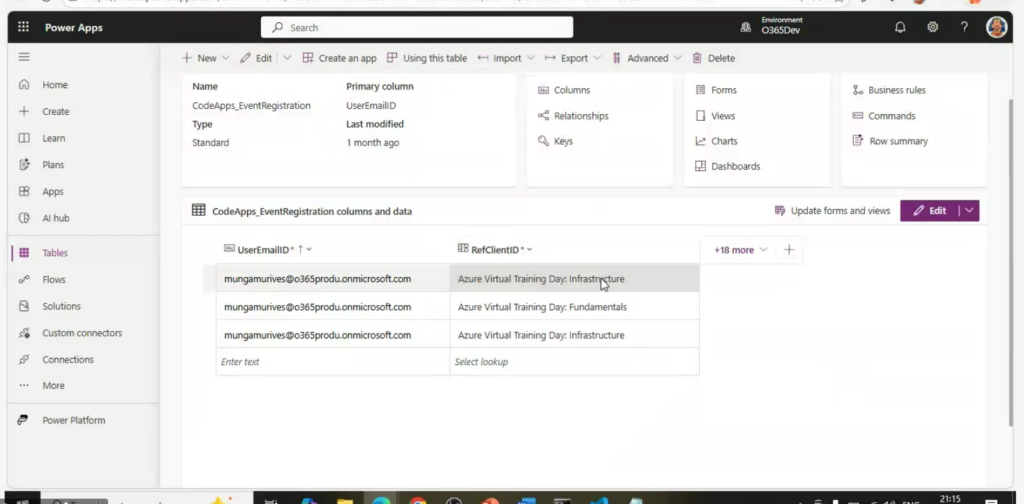Viewport: 1024px width, 504px height.
Task: Go to Flows in left navigation
Action: tap(54, 280)
